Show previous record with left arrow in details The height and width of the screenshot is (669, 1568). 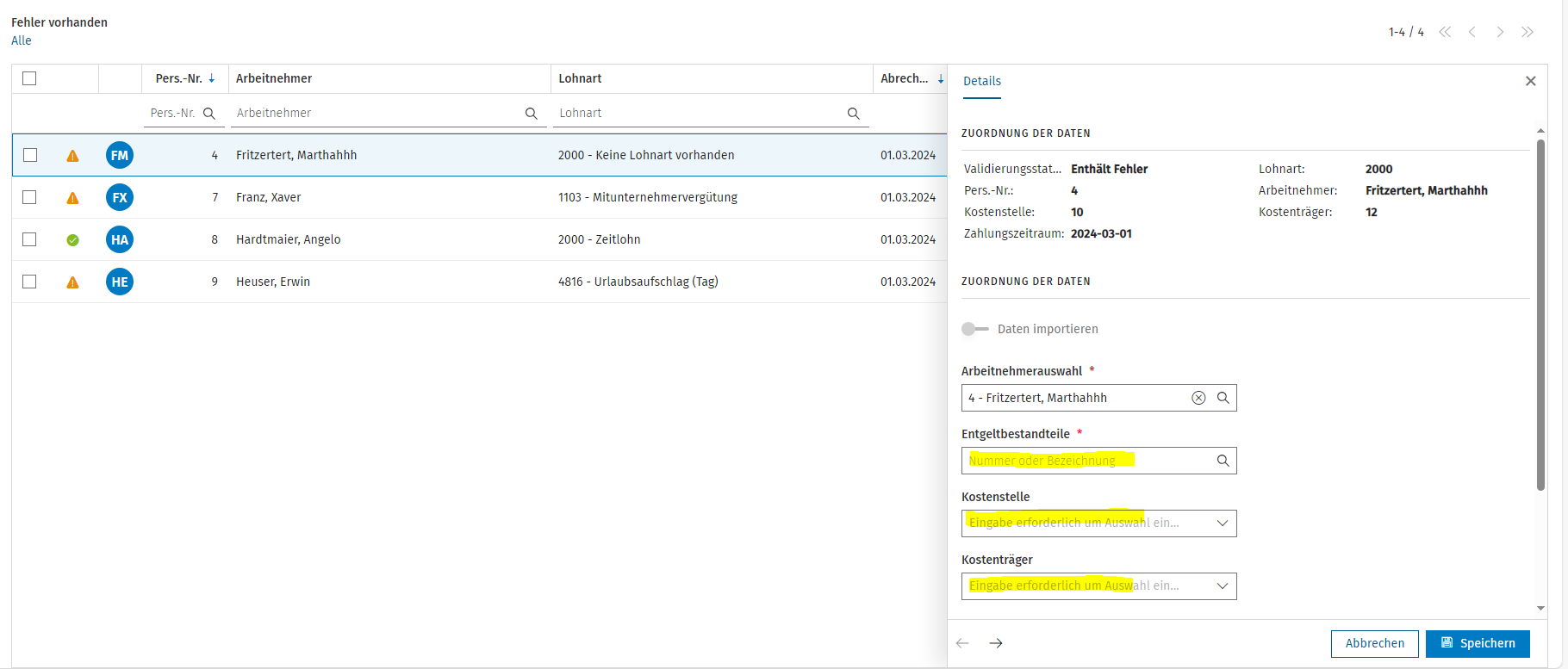963,643
